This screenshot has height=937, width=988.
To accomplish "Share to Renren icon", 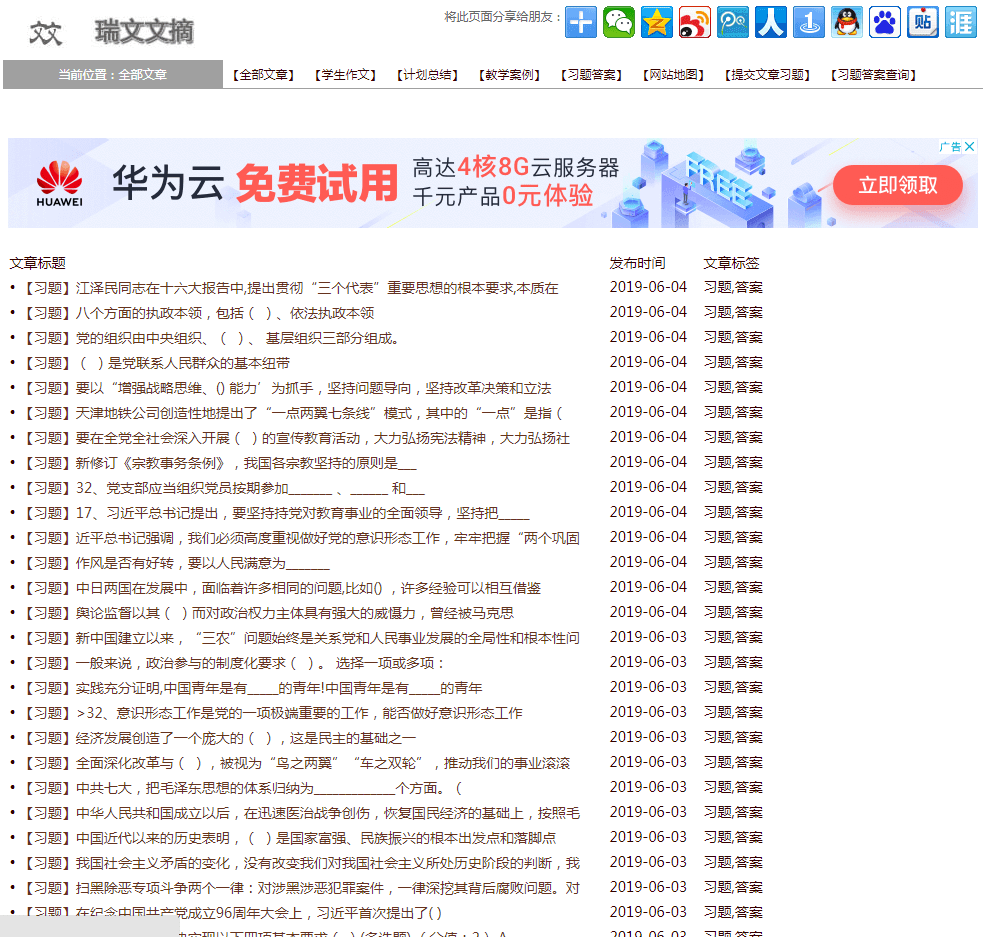I will 771,22.
